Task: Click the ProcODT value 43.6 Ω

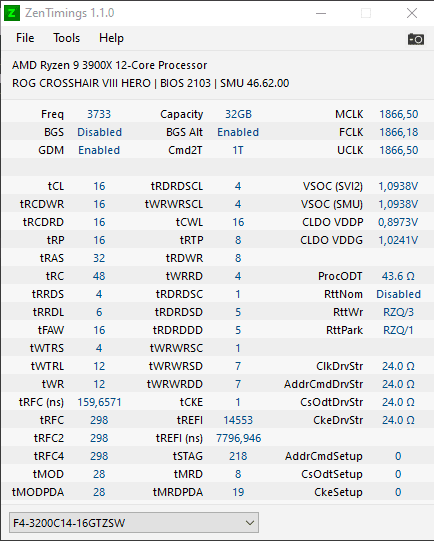Action: (x=398, y=276)
